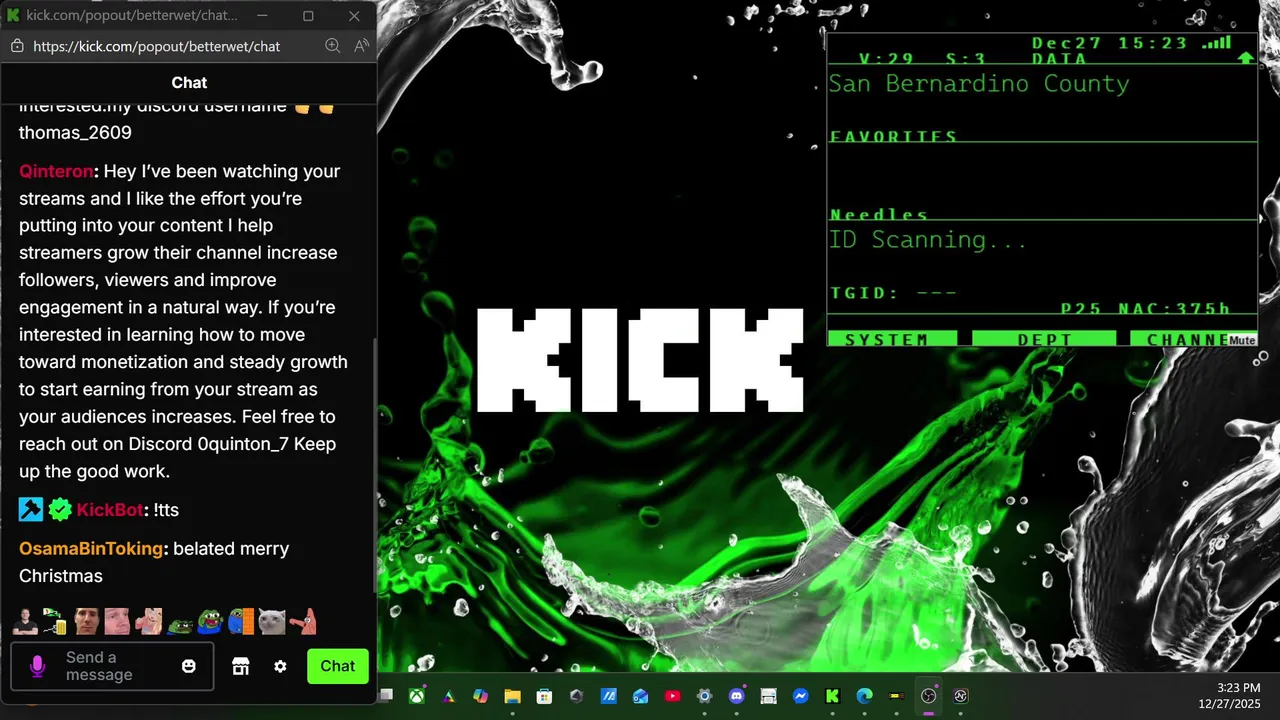
Task: Click the San Bernardino County text
Action: click(979, 84)
